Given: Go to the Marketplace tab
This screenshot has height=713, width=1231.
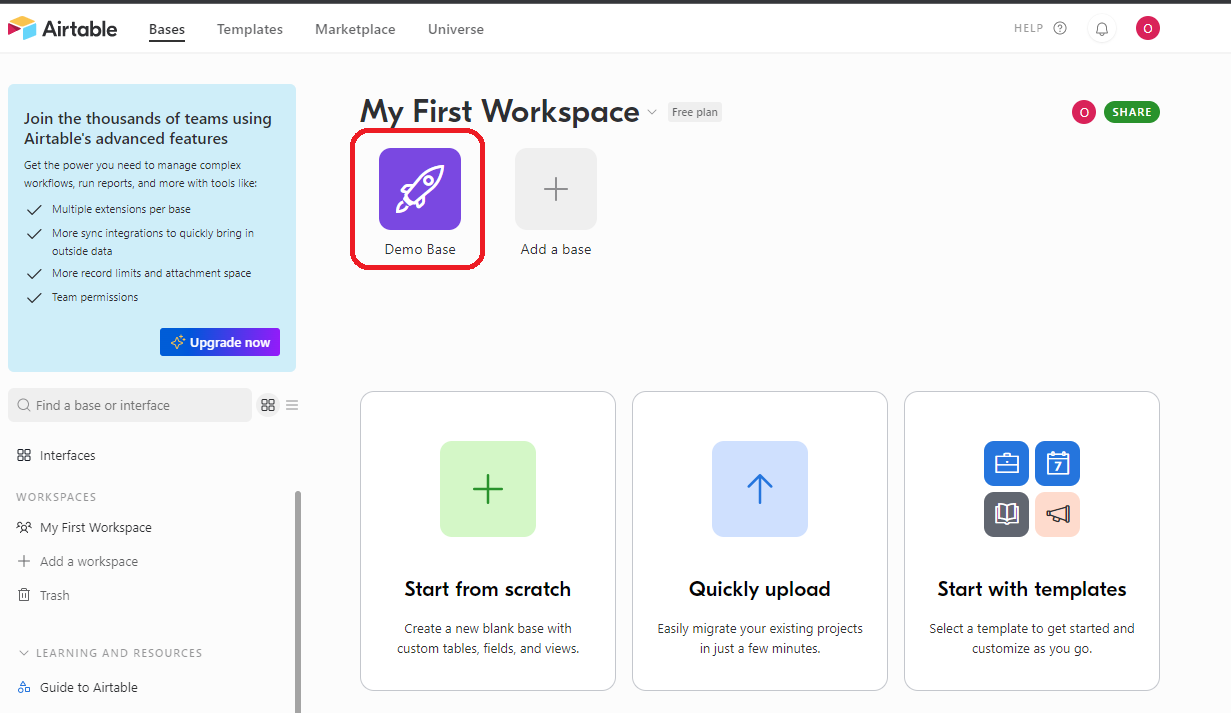Looking at the screenshot, I should tap(355, 29).
